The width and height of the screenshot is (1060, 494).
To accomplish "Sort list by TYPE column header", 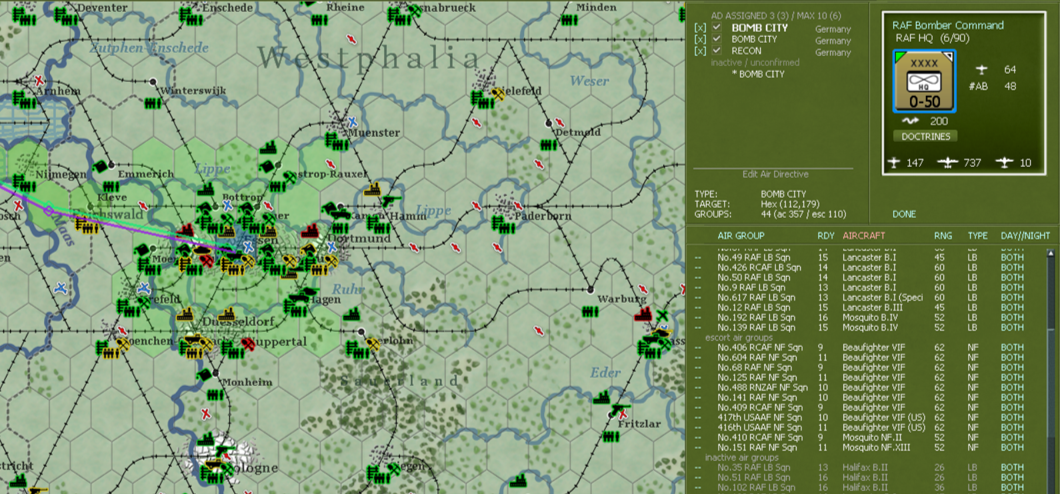I will coord(978,236).
